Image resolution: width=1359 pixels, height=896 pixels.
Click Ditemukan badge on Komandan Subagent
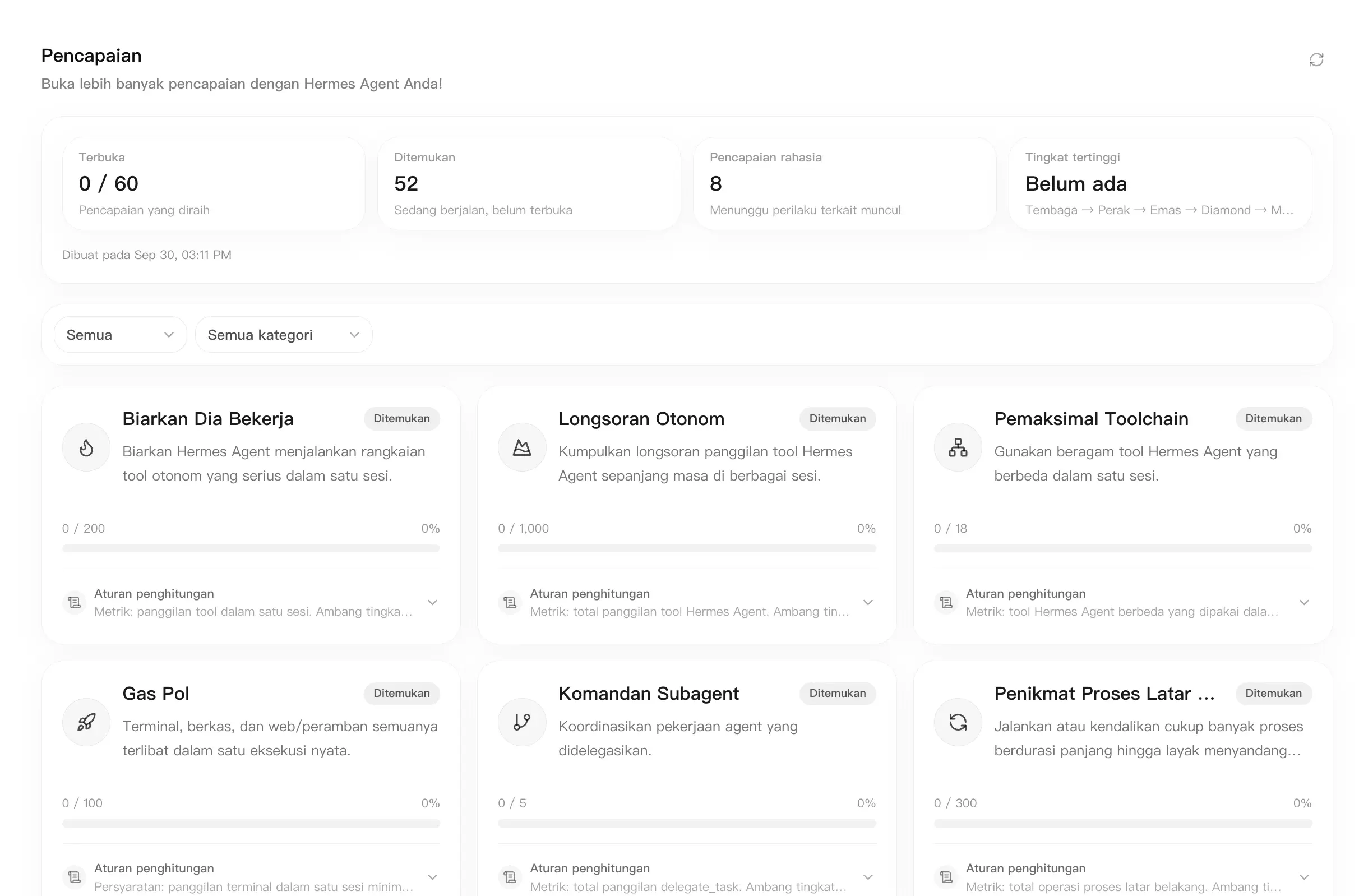(838, 693)
